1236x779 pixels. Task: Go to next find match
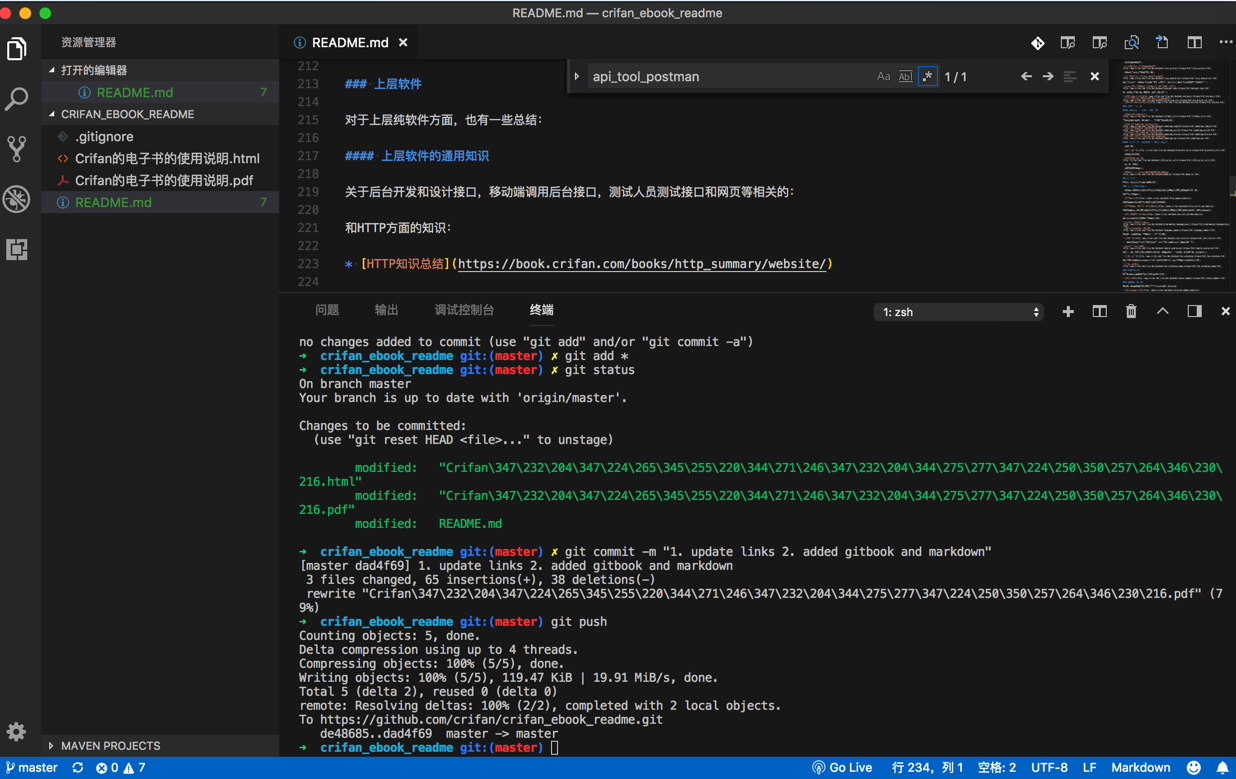click(1048, 76)
